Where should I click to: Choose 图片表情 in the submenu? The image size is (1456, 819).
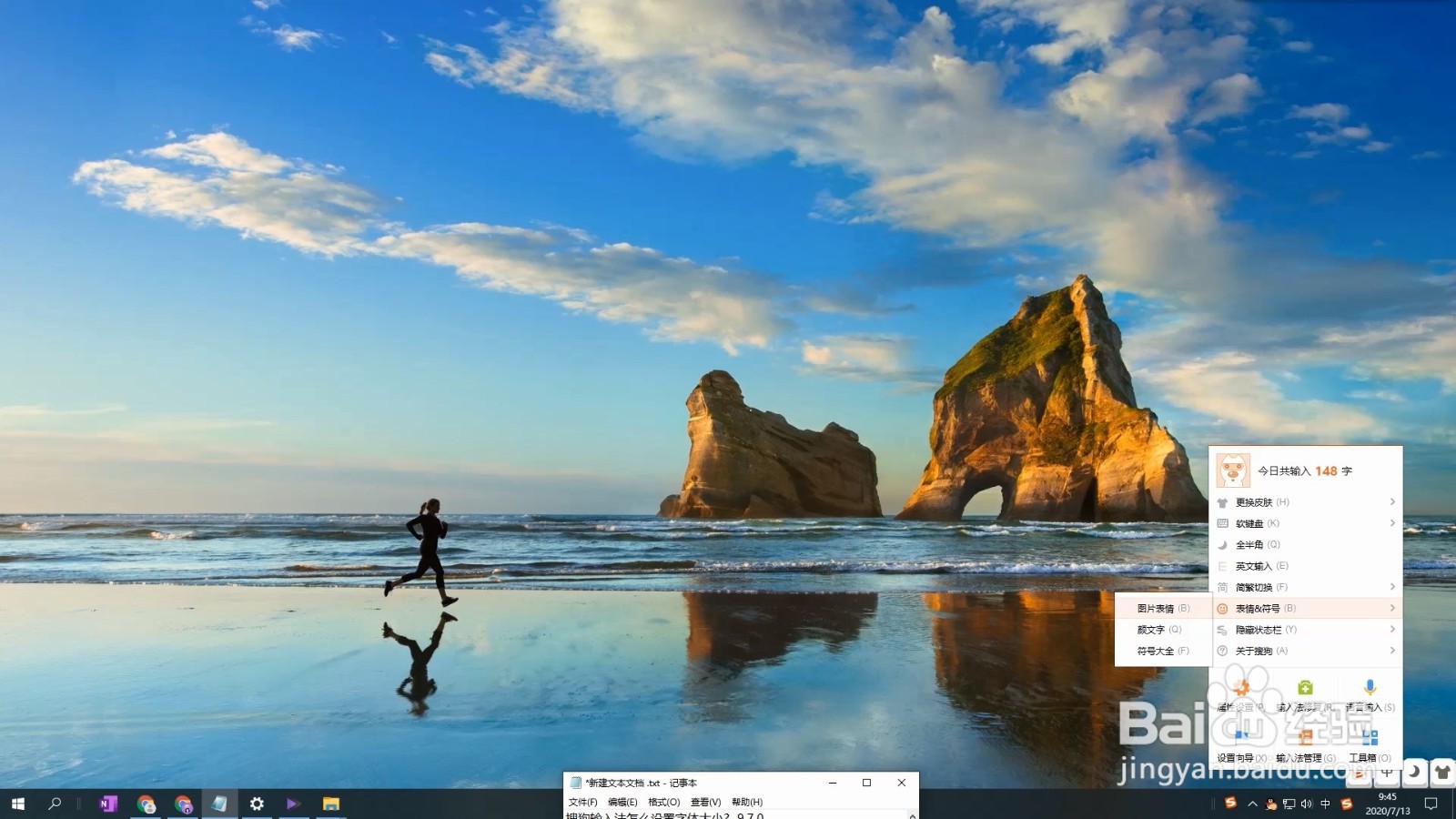pyautogui.click(x=1163, y=608)
